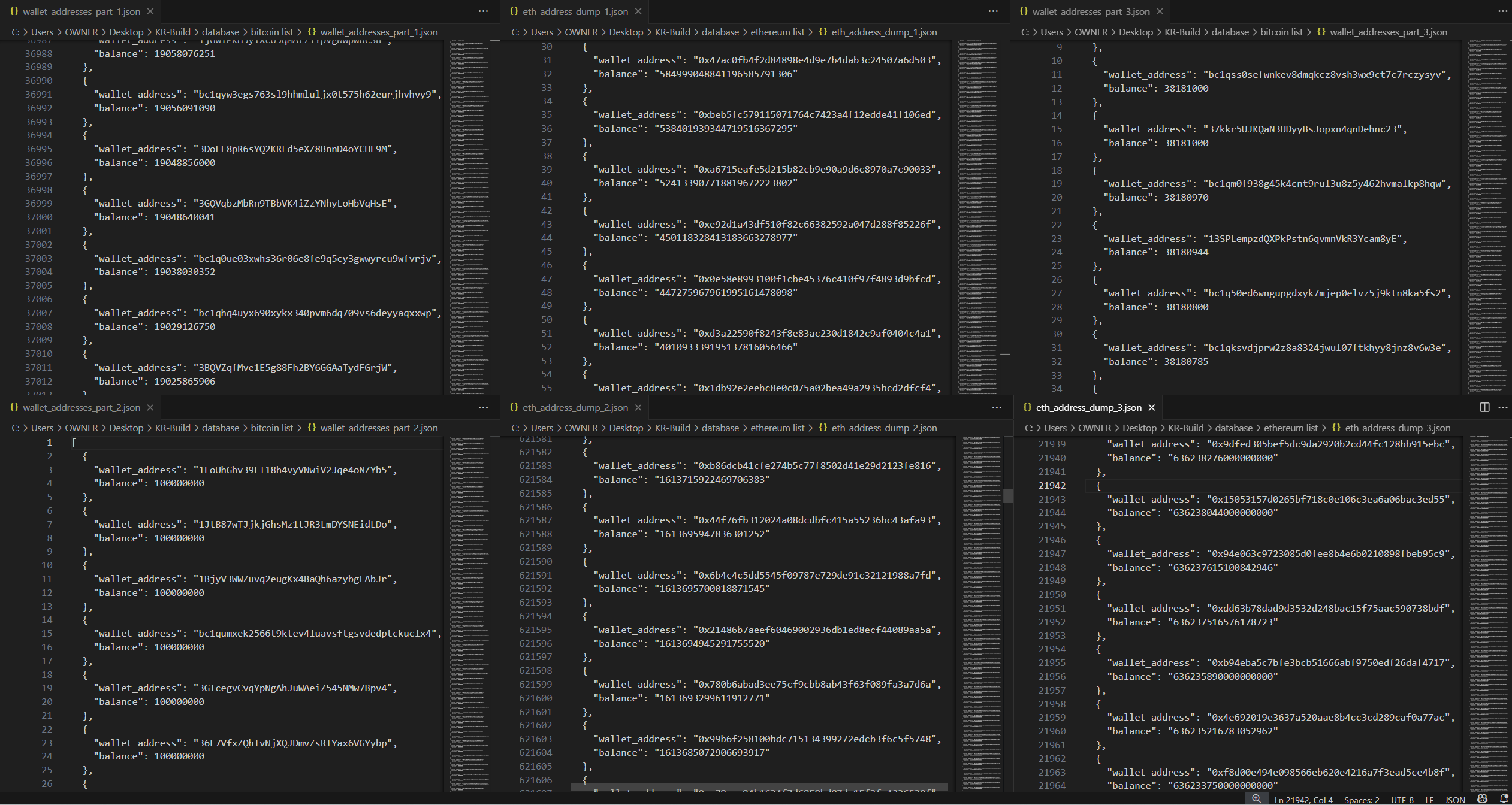Open the notifications bell icon
This screenshot has width=1512, height=805.
(1503, 799)
